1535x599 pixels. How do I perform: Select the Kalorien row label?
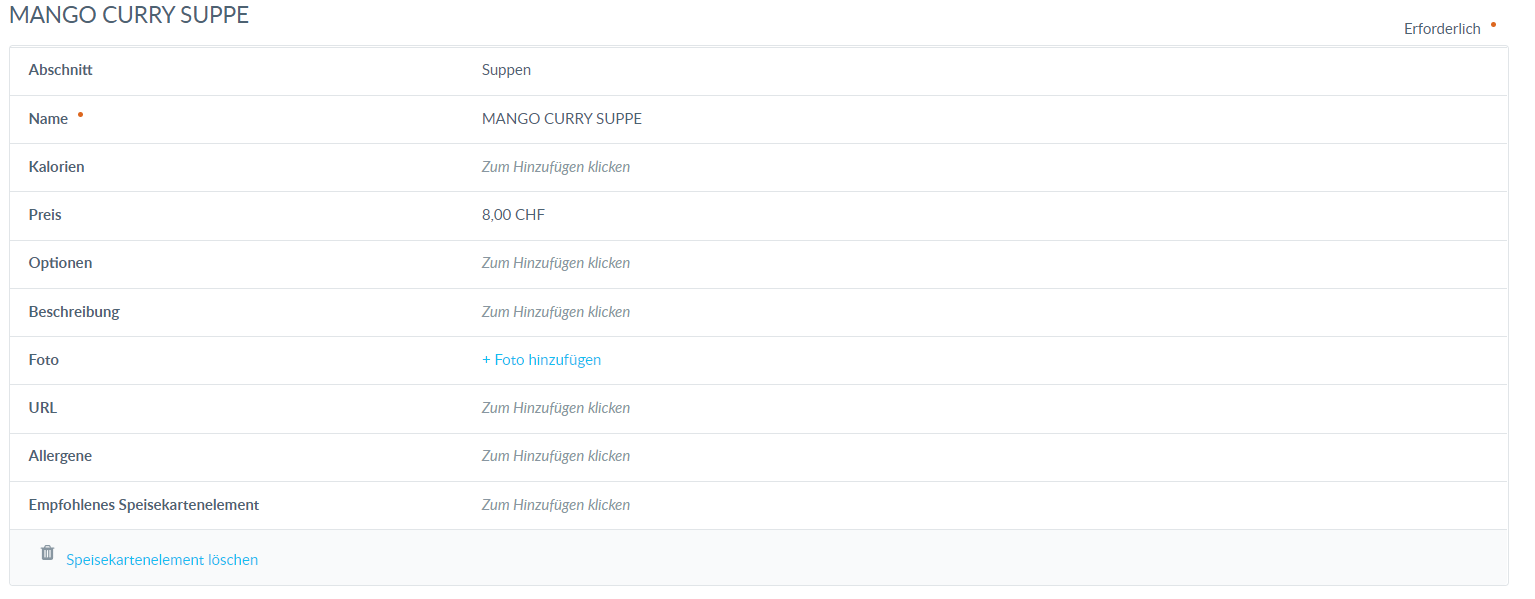(x=56, y=167)
